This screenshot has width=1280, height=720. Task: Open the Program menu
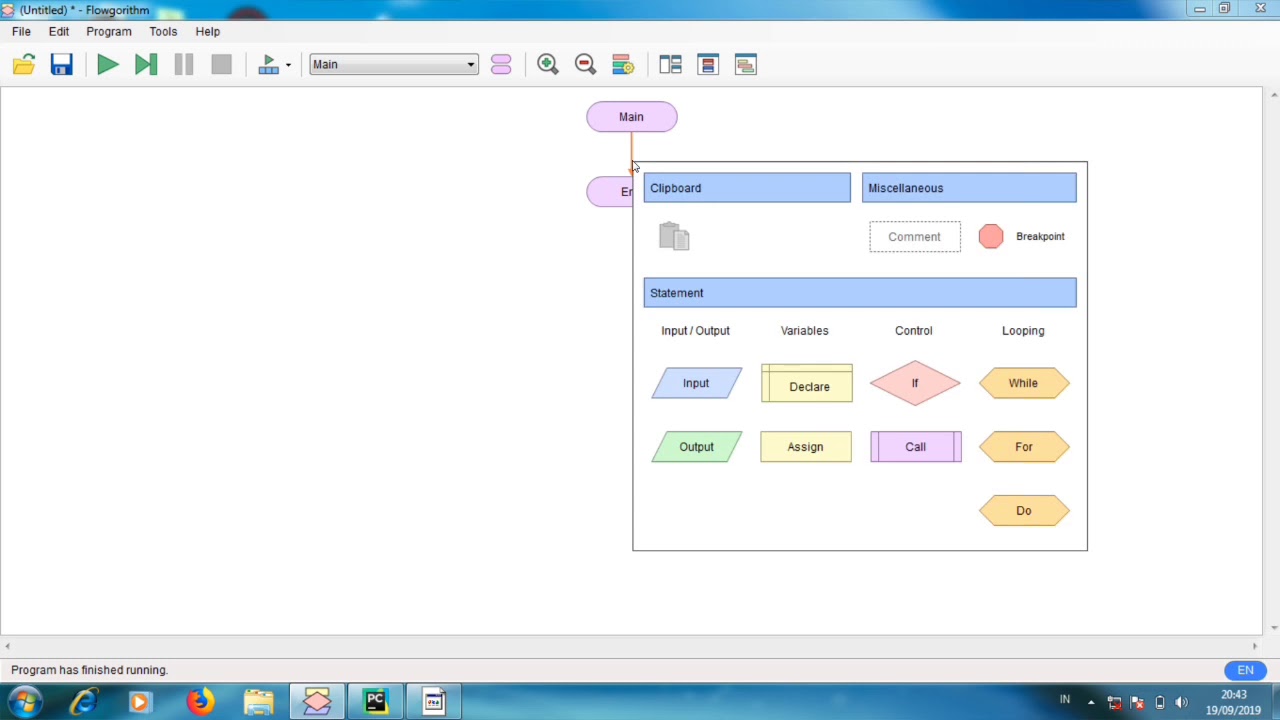tap(109, 31)
